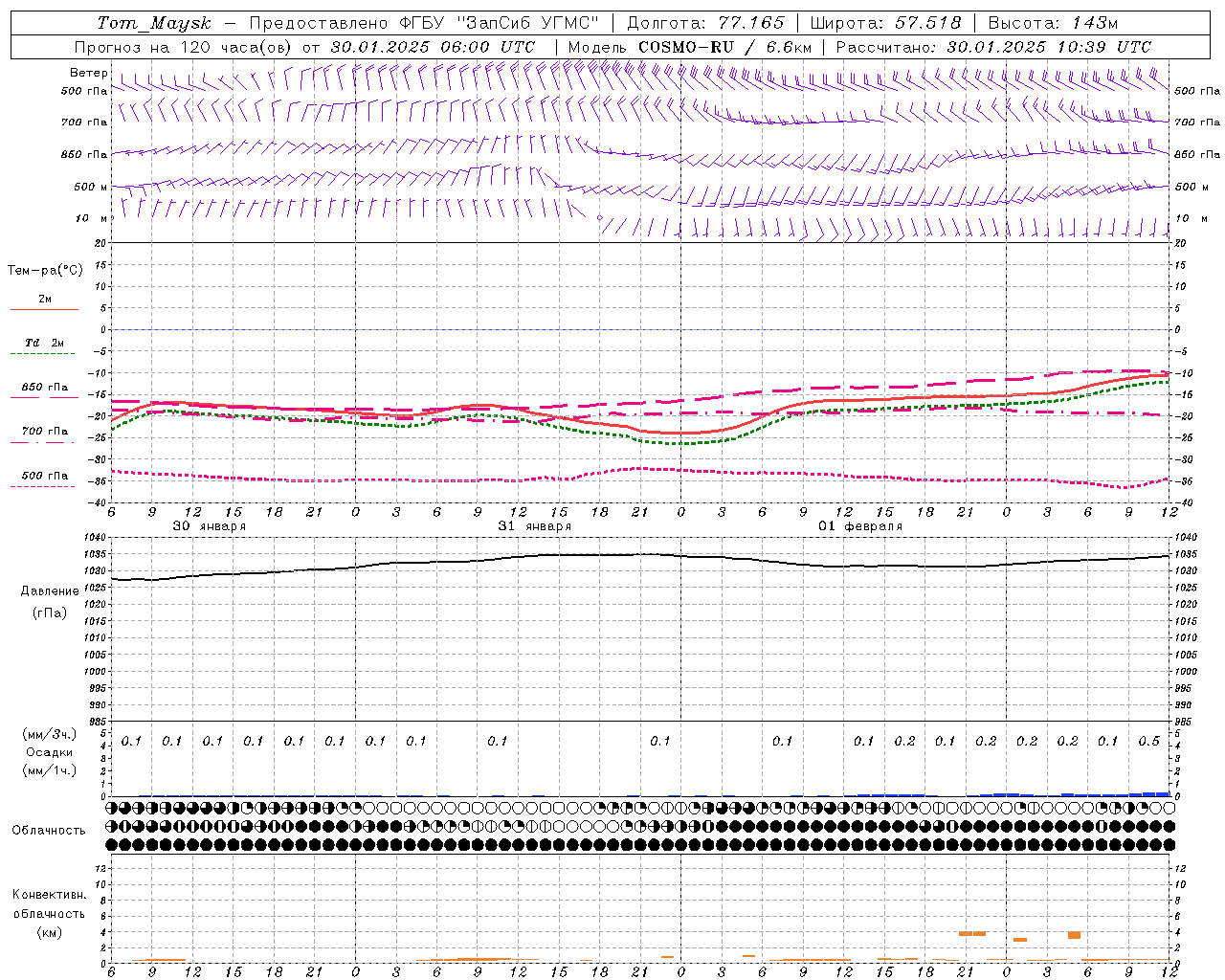Click the (км) unit of convective cloudiness
This screenshot has height=980, width=1225.
(x=49, y=932)
